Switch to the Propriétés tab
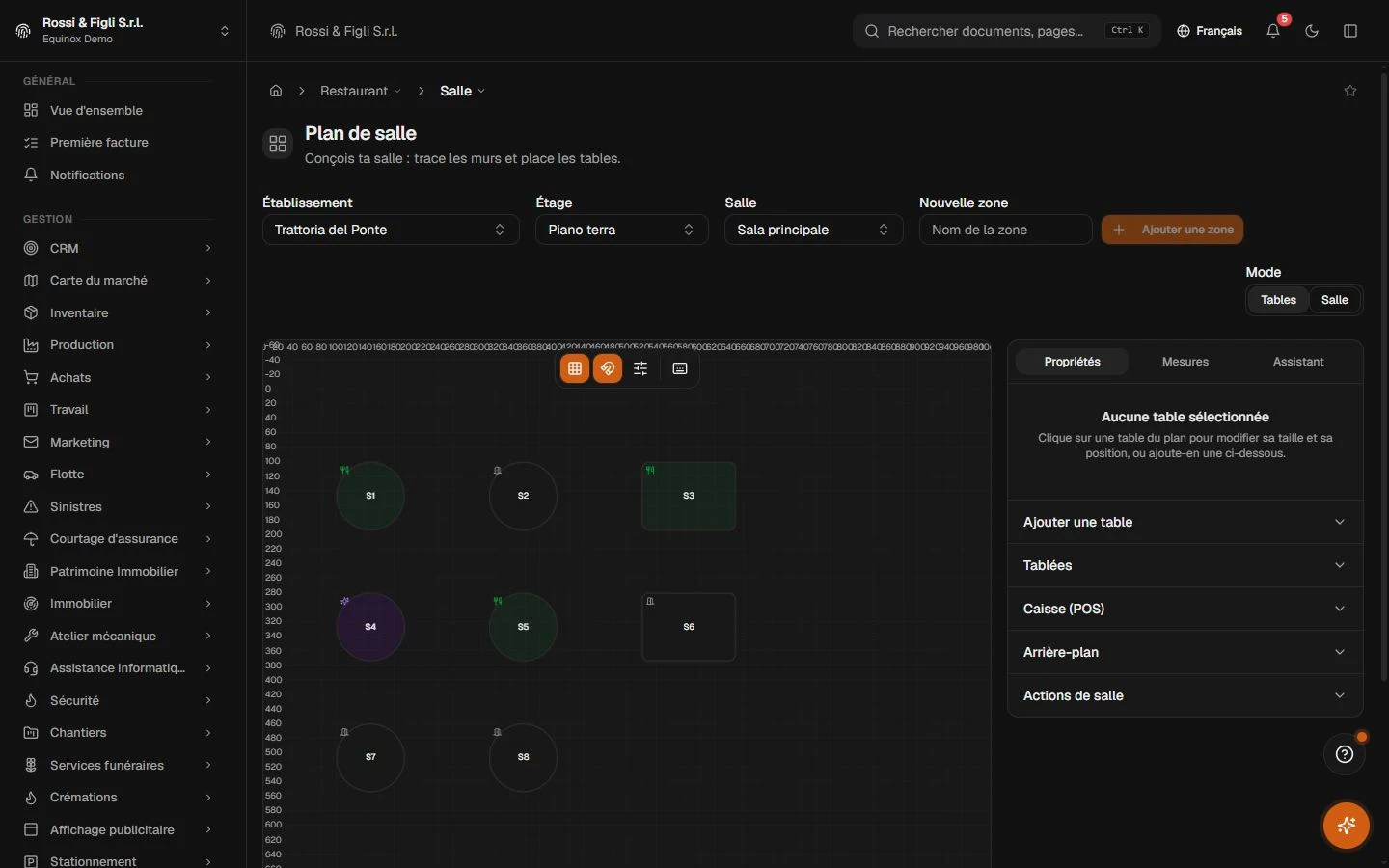 1072,362
